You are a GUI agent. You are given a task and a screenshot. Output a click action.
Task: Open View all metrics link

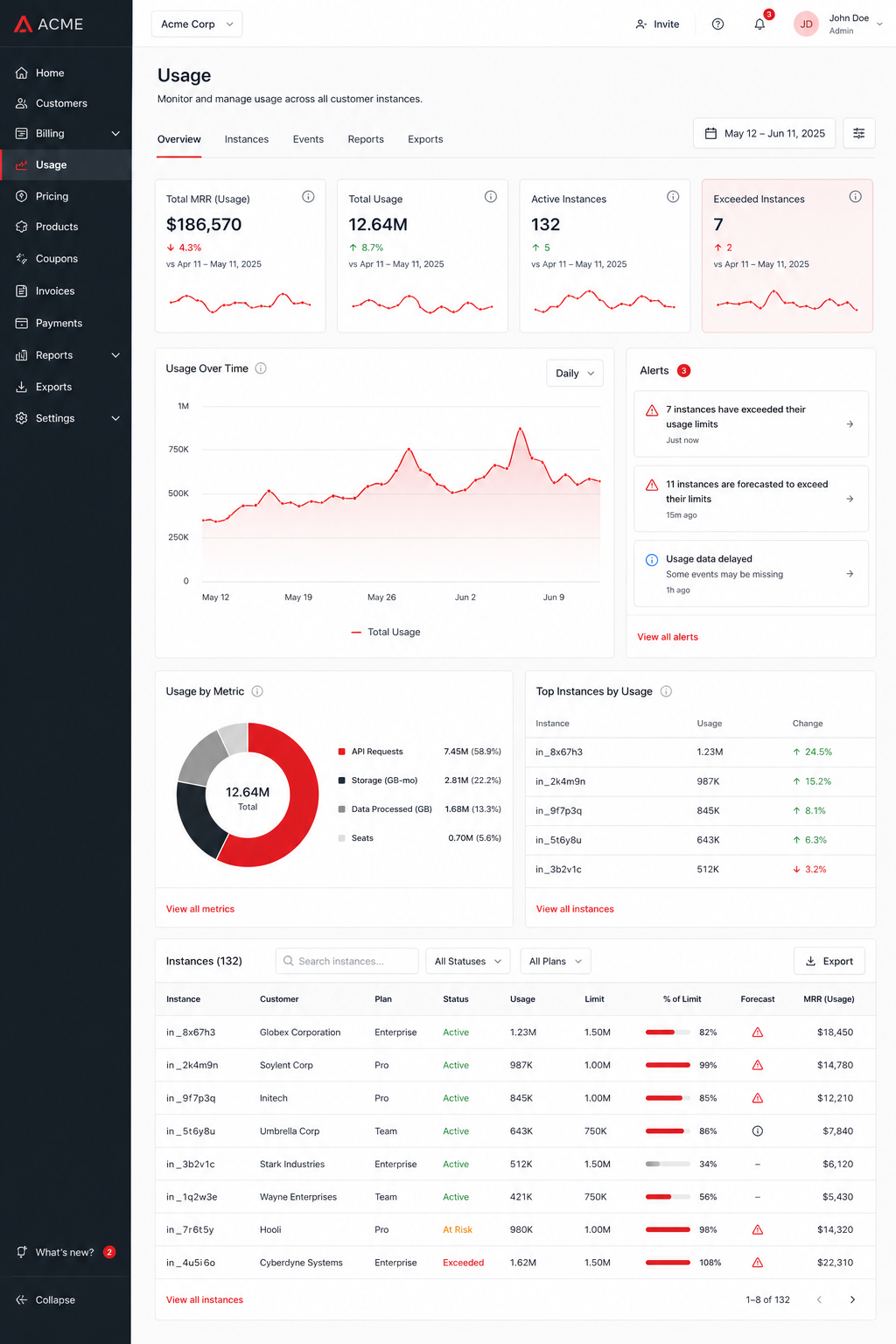(x=200, y=909)
